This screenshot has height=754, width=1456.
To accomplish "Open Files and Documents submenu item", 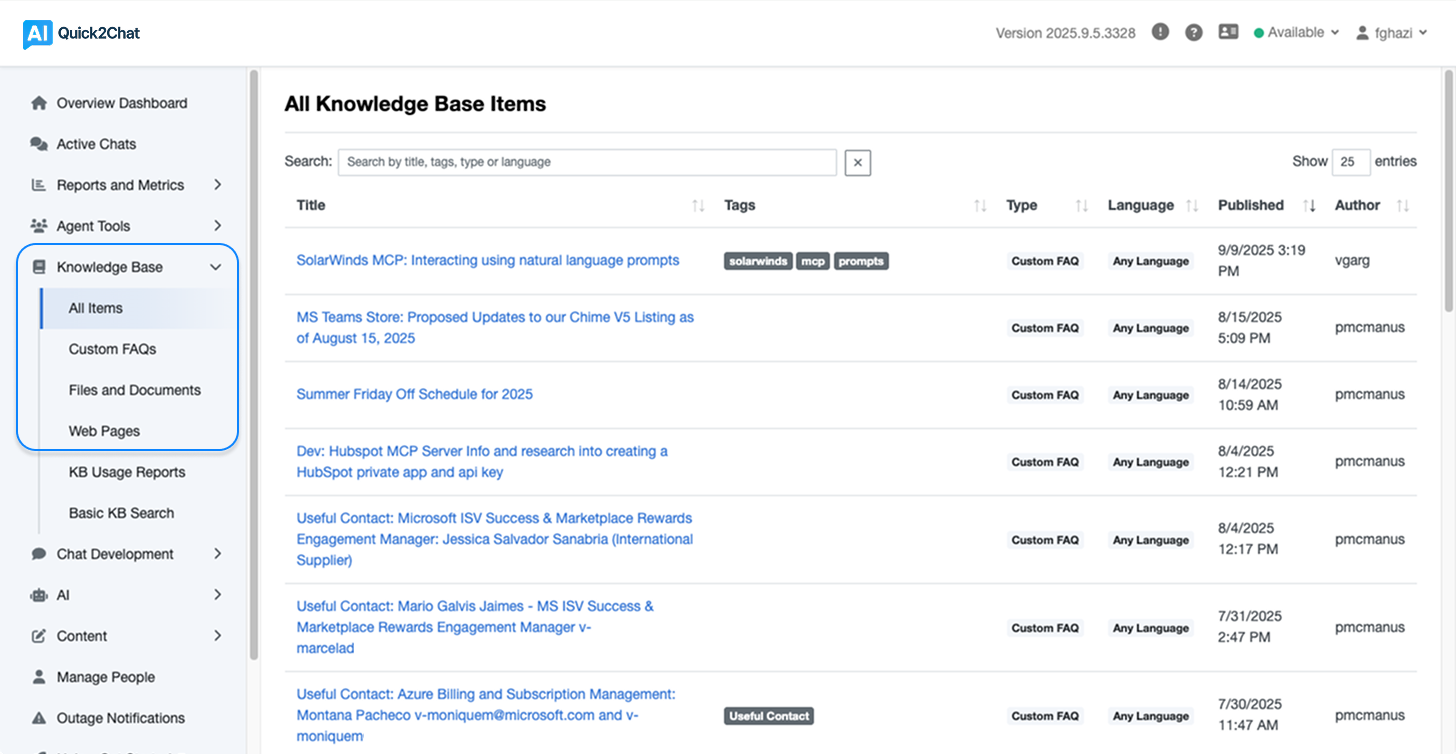I will click(134, 390).
